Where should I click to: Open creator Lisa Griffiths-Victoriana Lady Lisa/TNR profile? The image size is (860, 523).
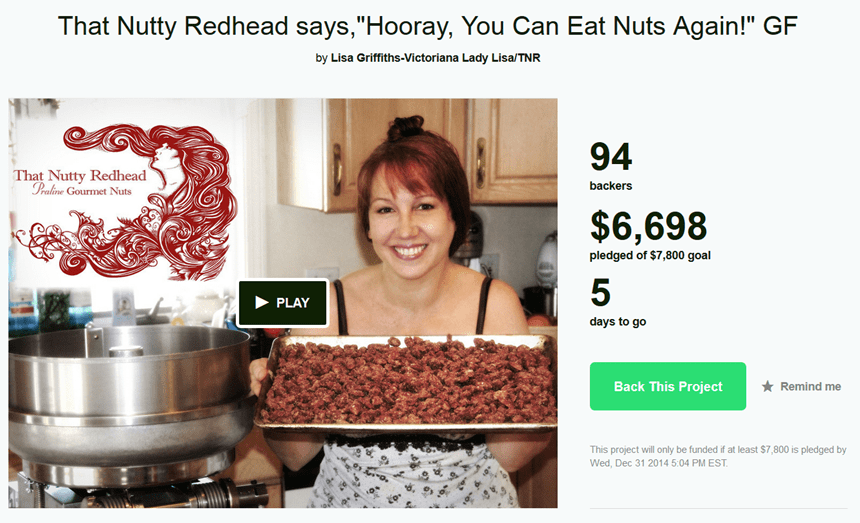(435, 58)
